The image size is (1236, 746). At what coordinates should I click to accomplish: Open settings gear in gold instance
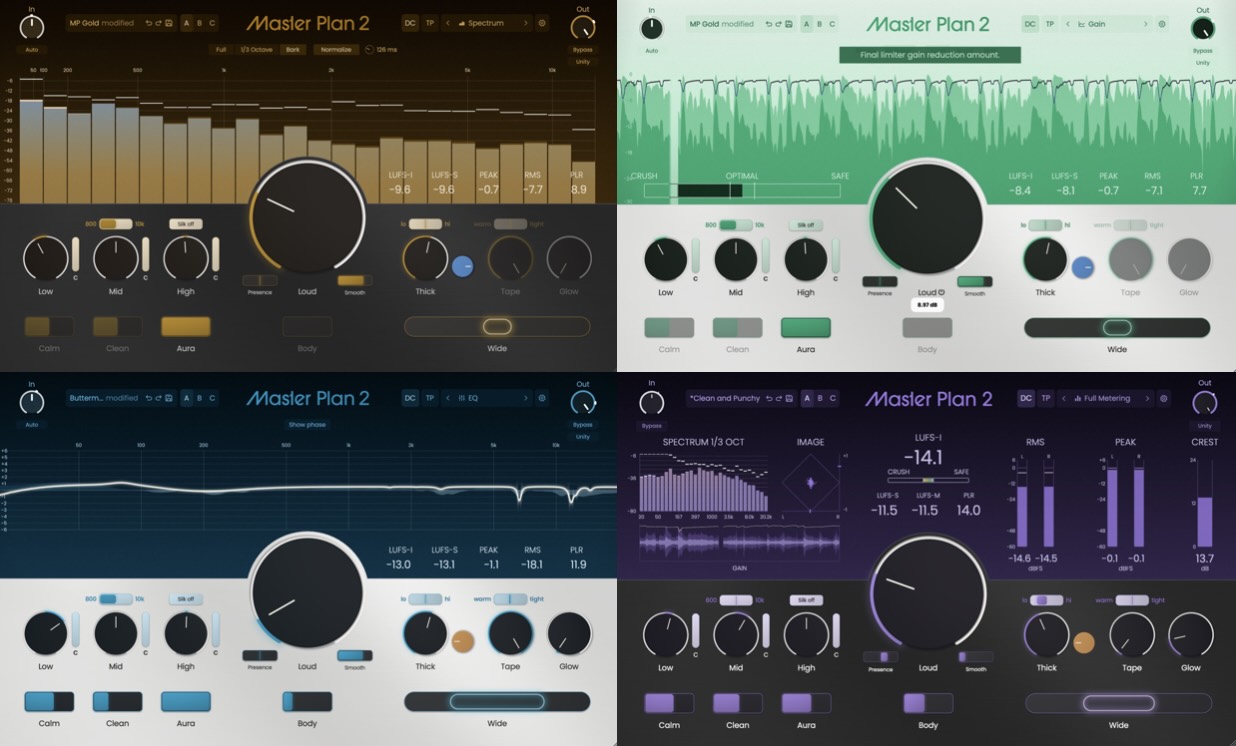point(542,23)
